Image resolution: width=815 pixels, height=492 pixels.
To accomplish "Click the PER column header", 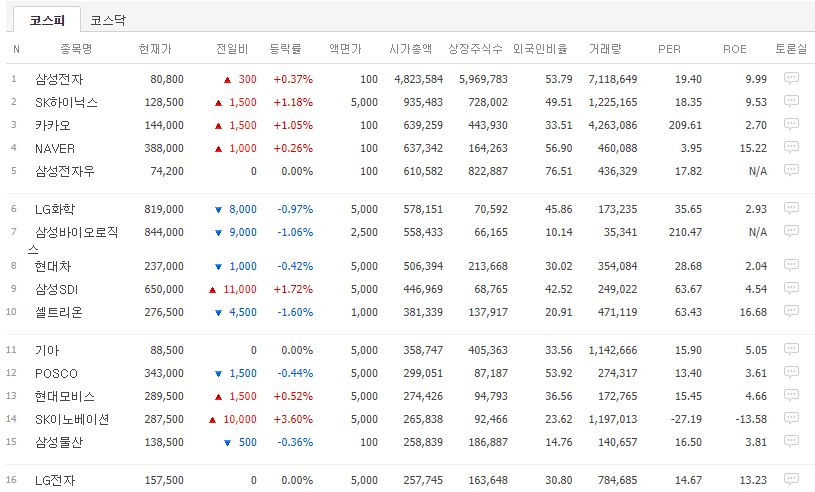I will [669, 49].
